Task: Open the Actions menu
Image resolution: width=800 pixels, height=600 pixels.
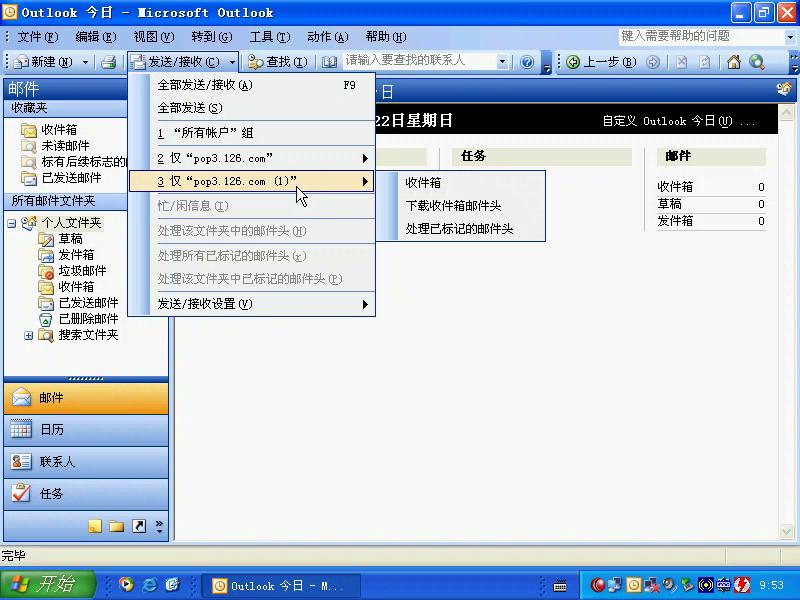Action: pos(328,37)
